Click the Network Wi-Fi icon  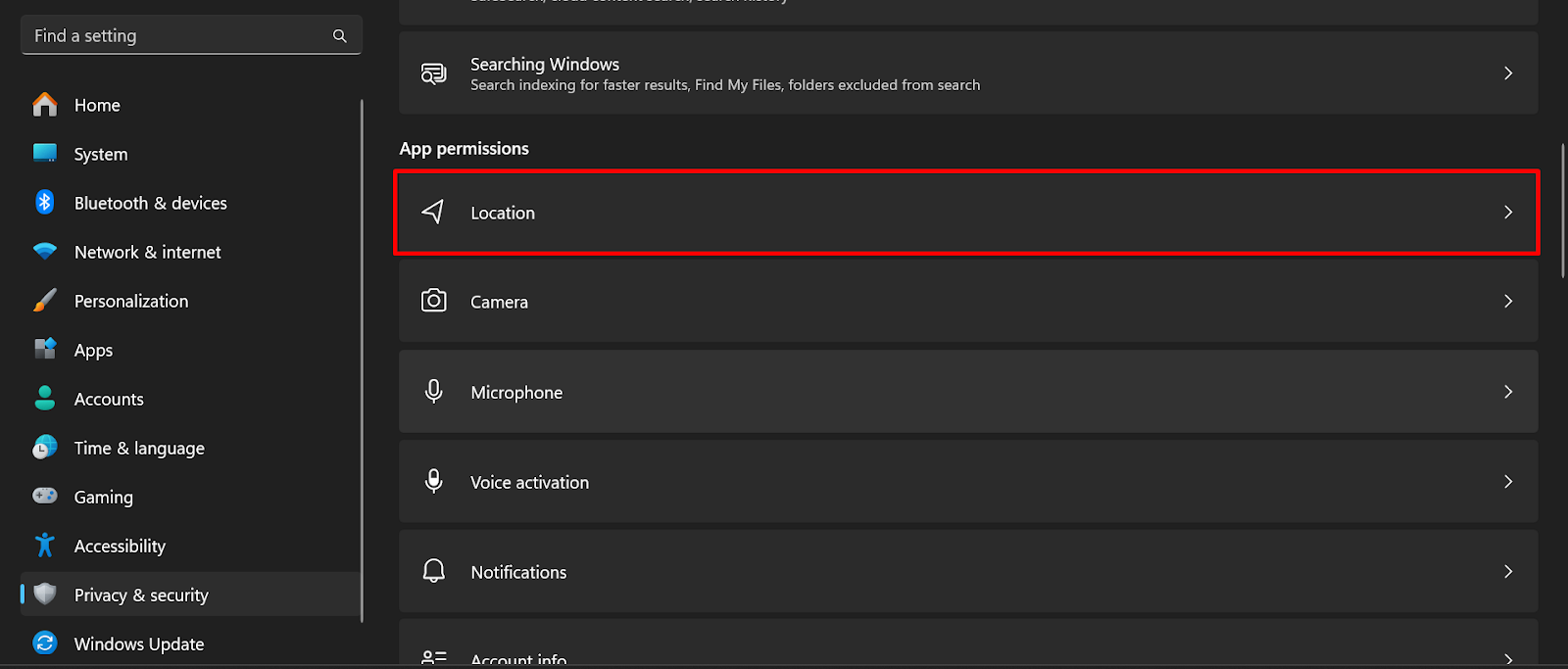pos(45,252)
